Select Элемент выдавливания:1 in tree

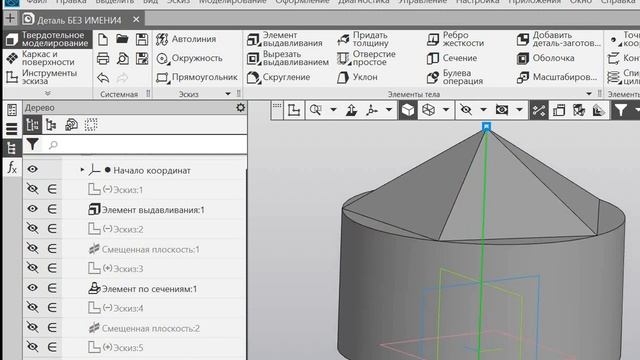(x=153, y=210)
